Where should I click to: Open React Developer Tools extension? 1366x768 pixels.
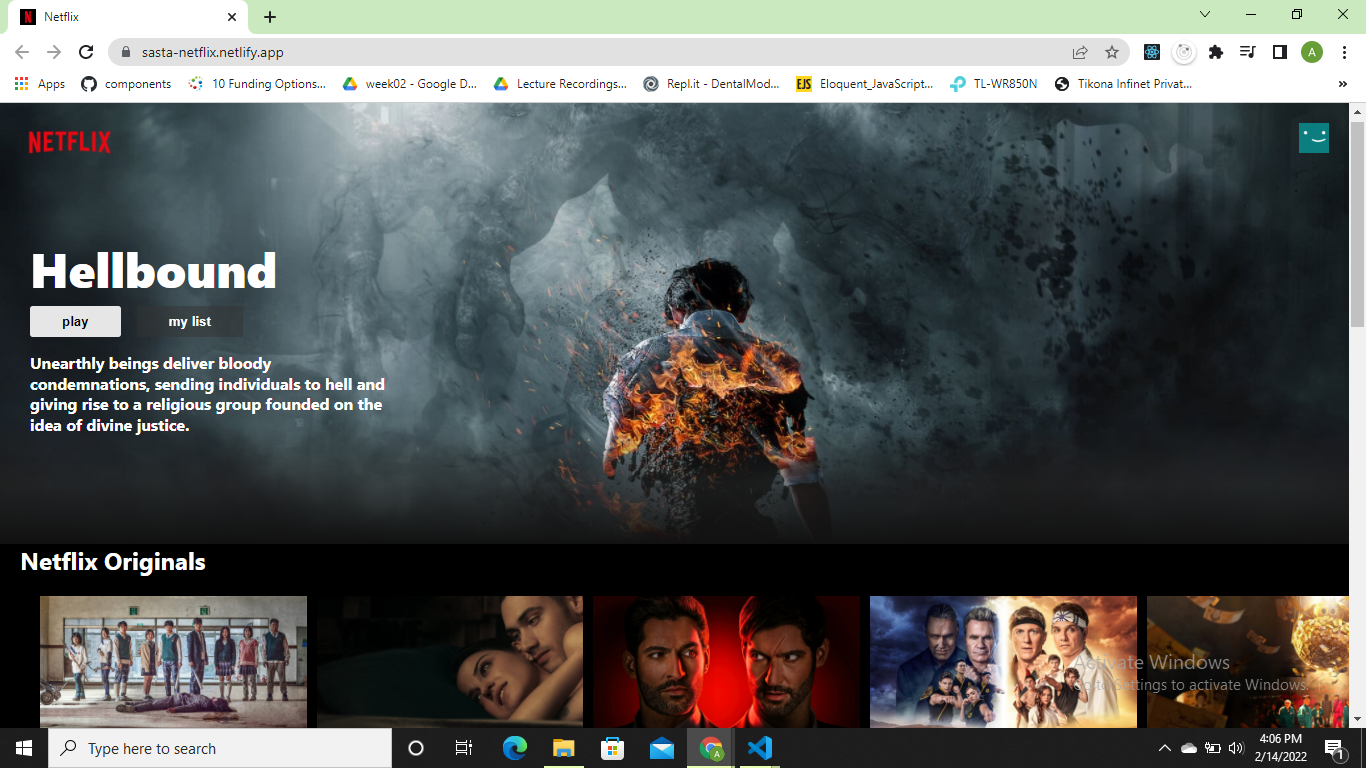click(x=1152, y=52)
